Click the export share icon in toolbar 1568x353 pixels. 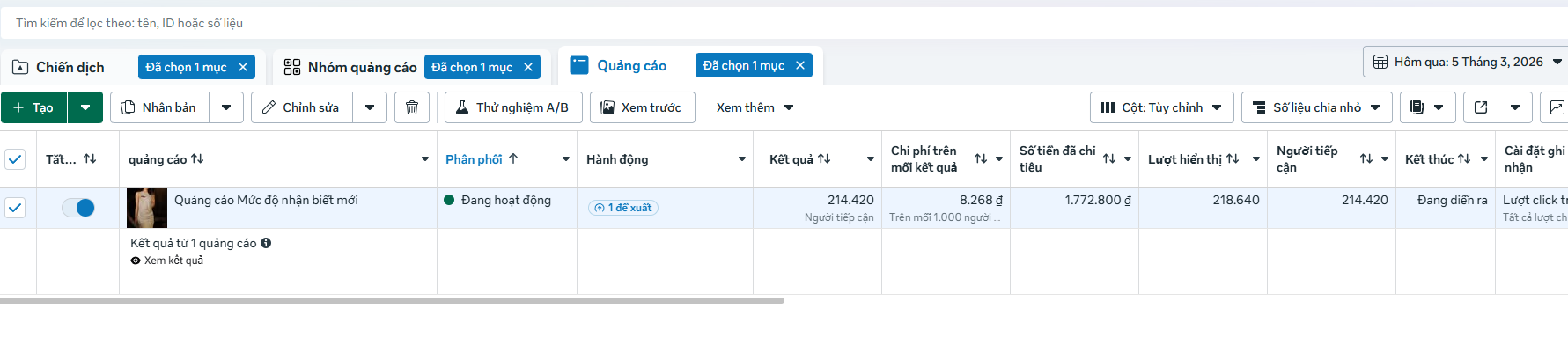(1481, 107)
